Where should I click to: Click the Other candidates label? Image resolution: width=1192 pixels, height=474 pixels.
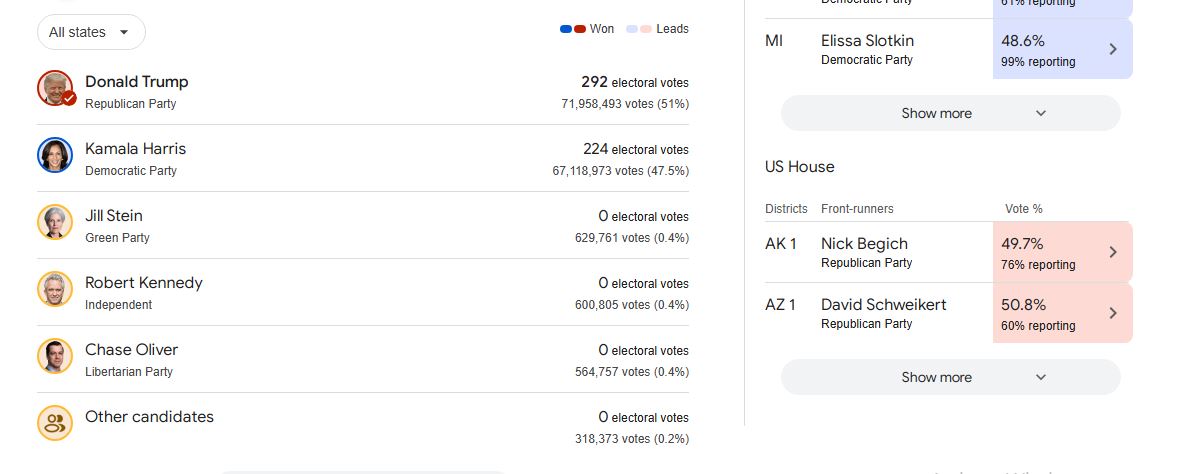149,417
